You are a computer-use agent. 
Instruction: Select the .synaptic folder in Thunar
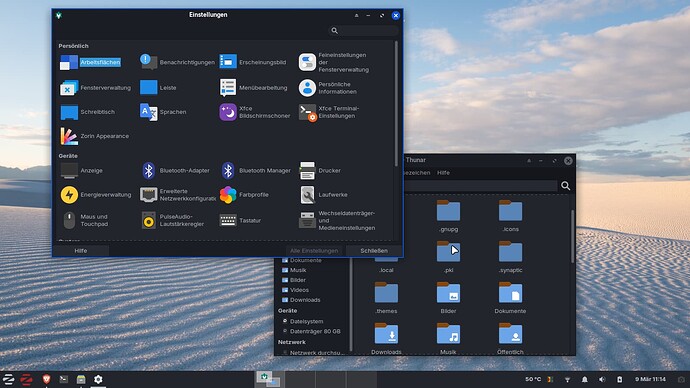[x=510, y=257]
